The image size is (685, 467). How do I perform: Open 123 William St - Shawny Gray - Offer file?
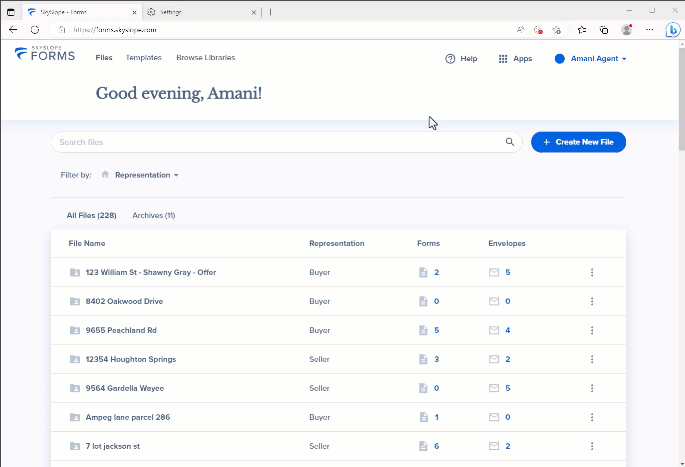[x=151, y=273]
